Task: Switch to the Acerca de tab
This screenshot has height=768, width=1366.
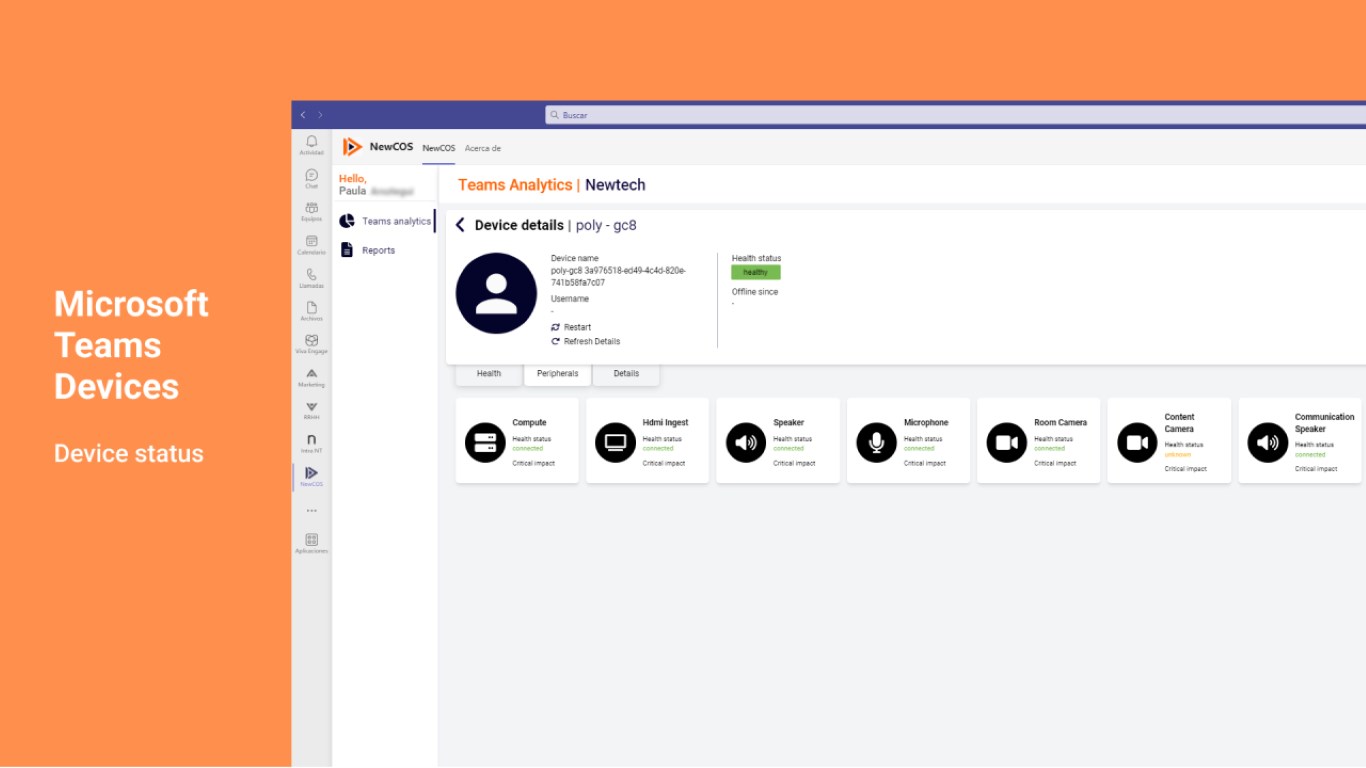Action: click(483, 148)
